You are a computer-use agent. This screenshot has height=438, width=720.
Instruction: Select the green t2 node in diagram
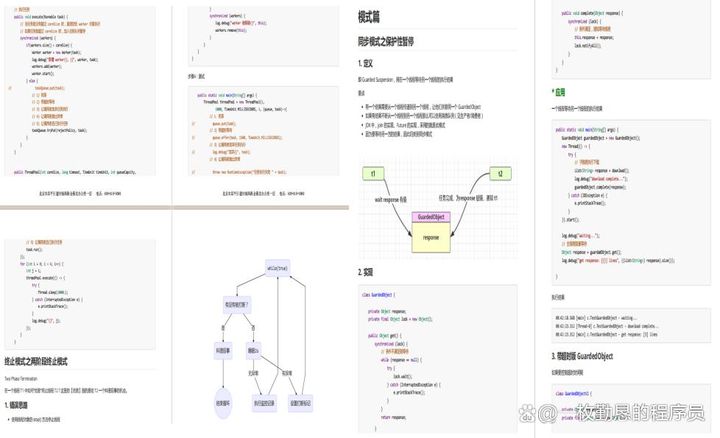tap(501, 174)
